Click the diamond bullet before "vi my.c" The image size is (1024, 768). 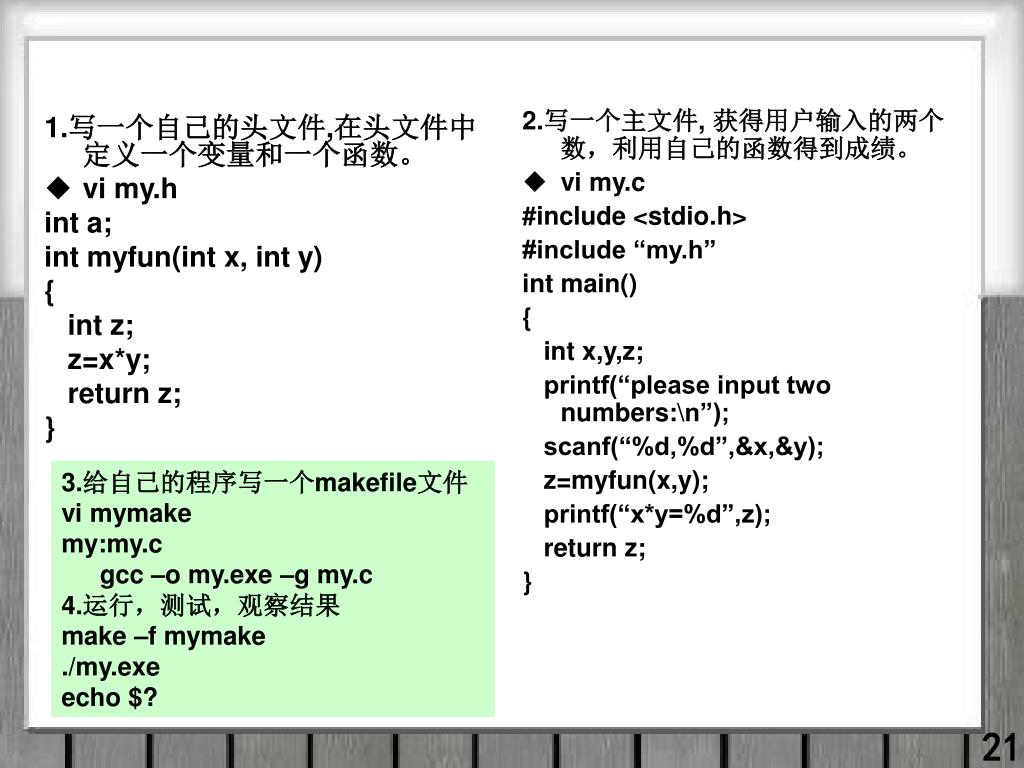[x=535, y=182]
